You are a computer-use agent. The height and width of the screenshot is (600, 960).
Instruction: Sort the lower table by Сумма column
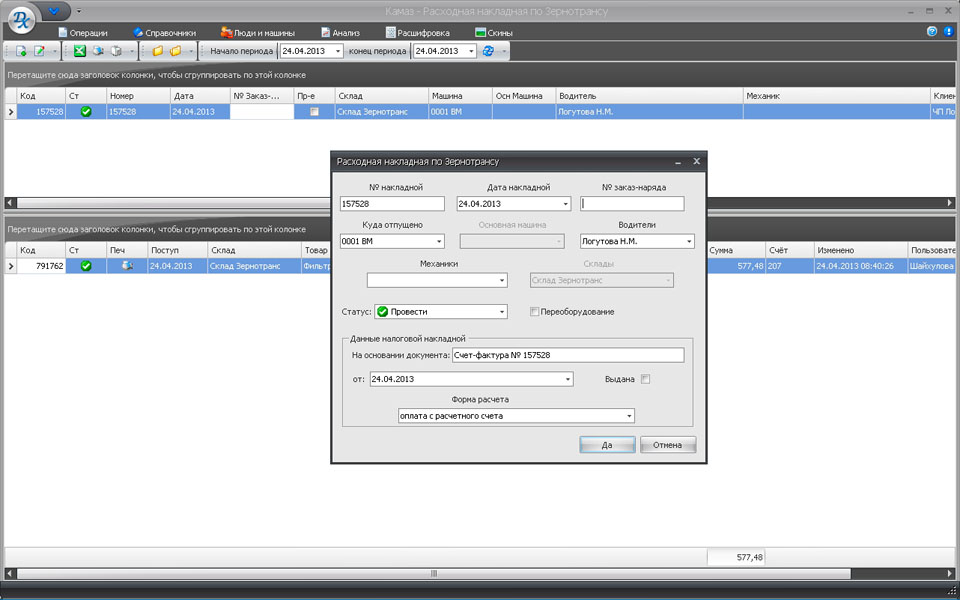click(736, 250)
